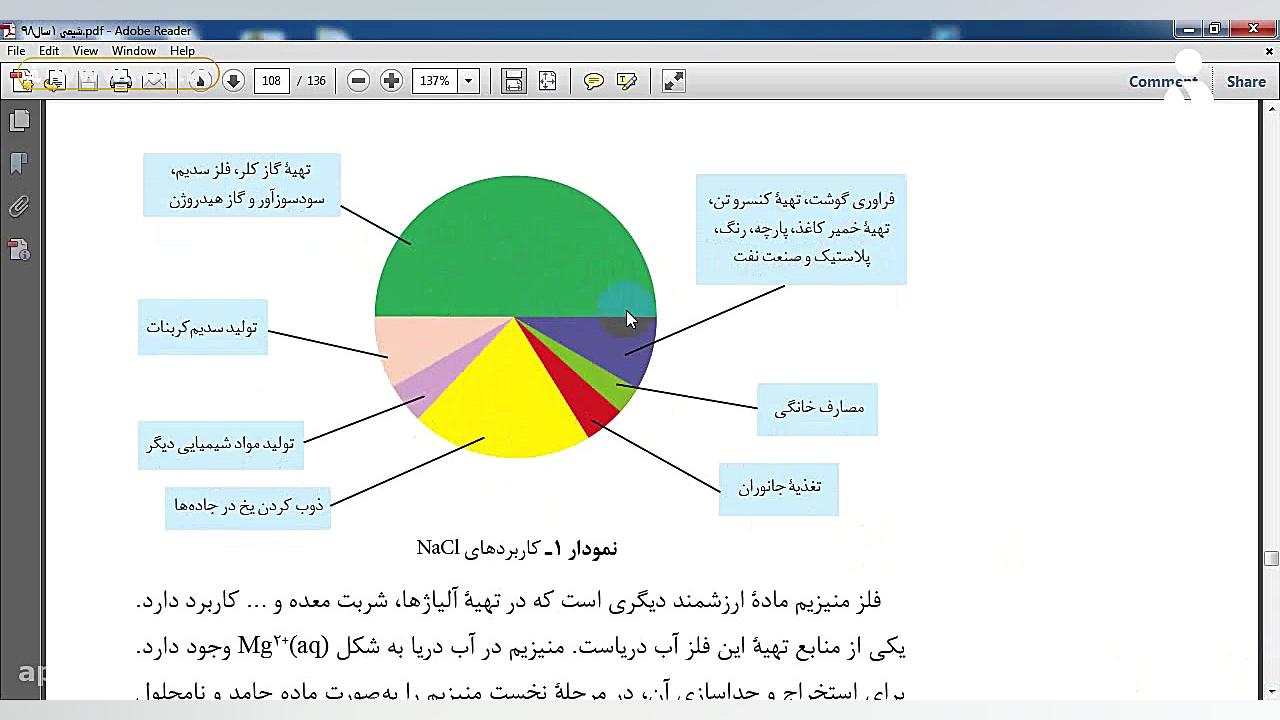Open the zoom percentage dropdown

tap(466, 80)
